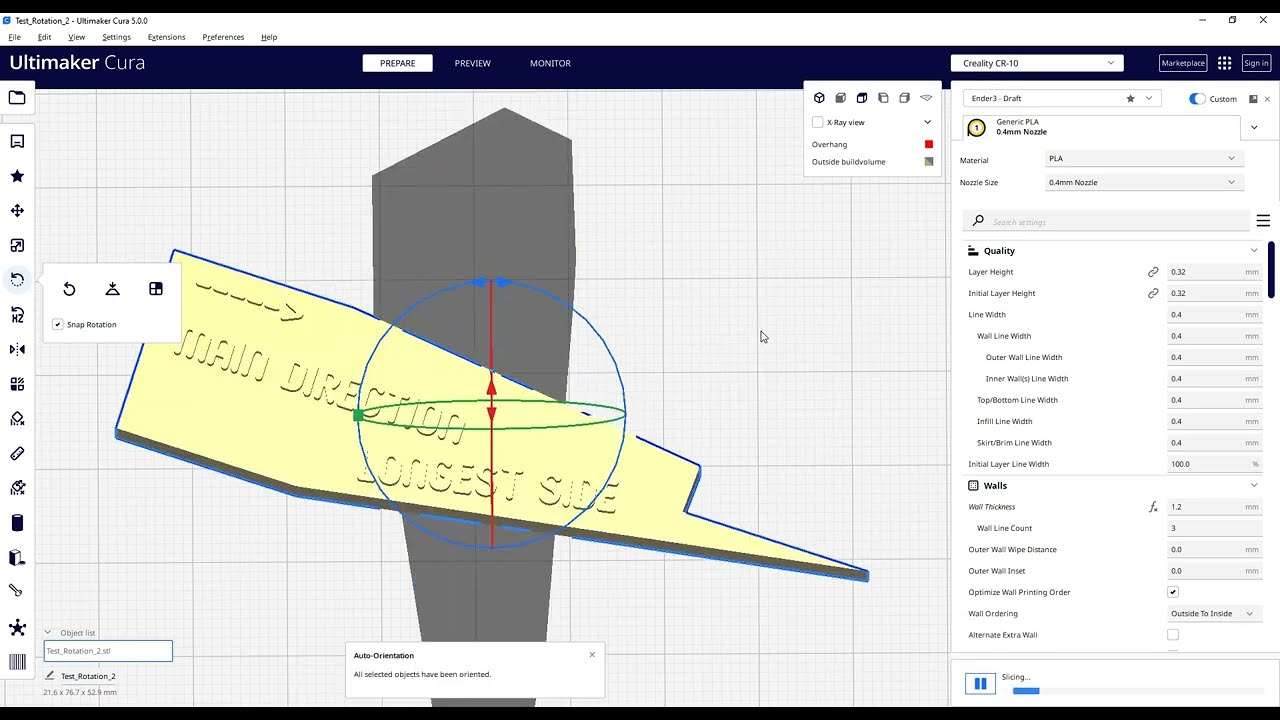Viewport: 1280px width, 720px height.
Task: Toggle the Custom settings switch
Action: (x=1197, y=99)
